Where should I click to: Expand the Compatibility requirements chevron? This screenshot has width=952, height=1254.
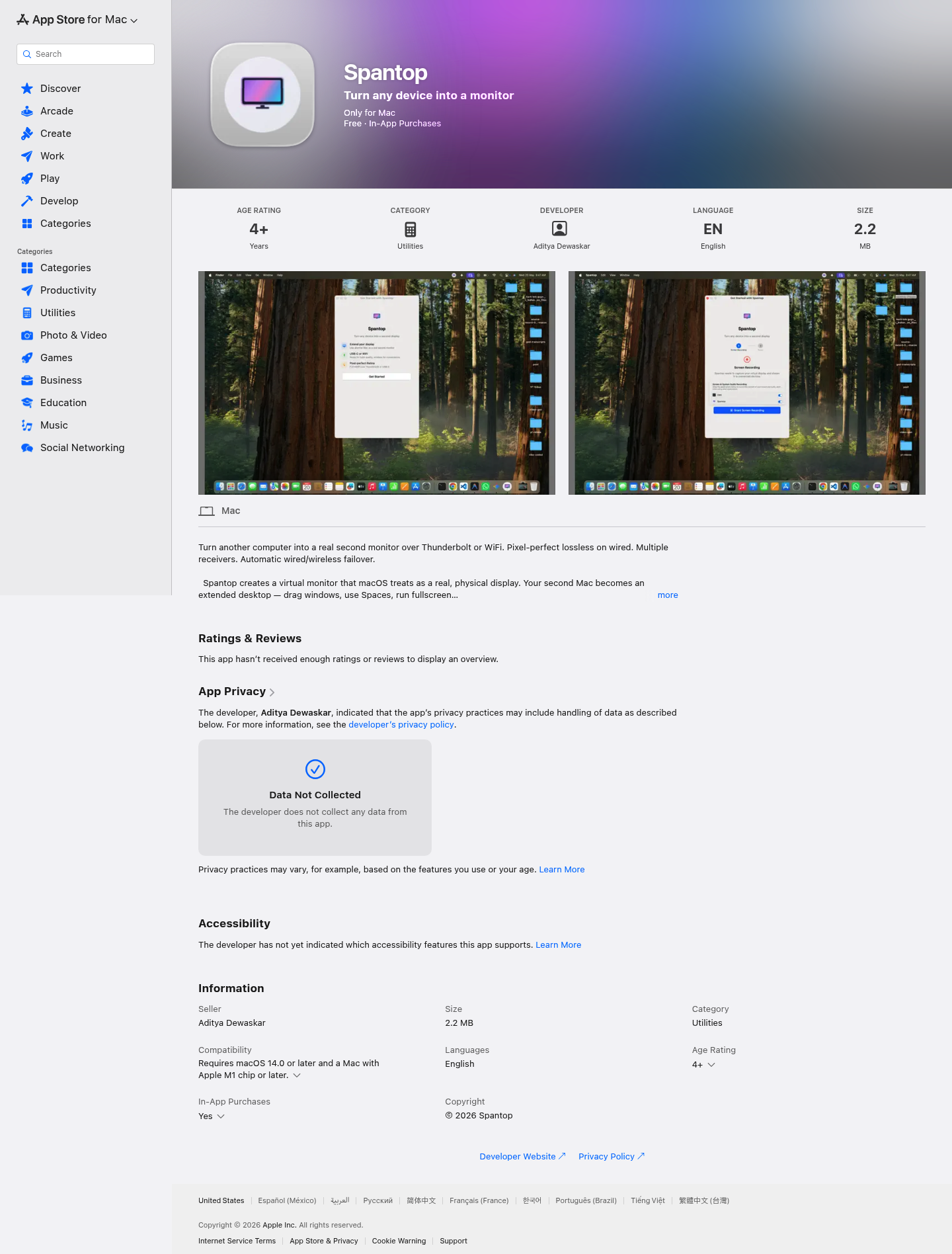coord(297,1075)
